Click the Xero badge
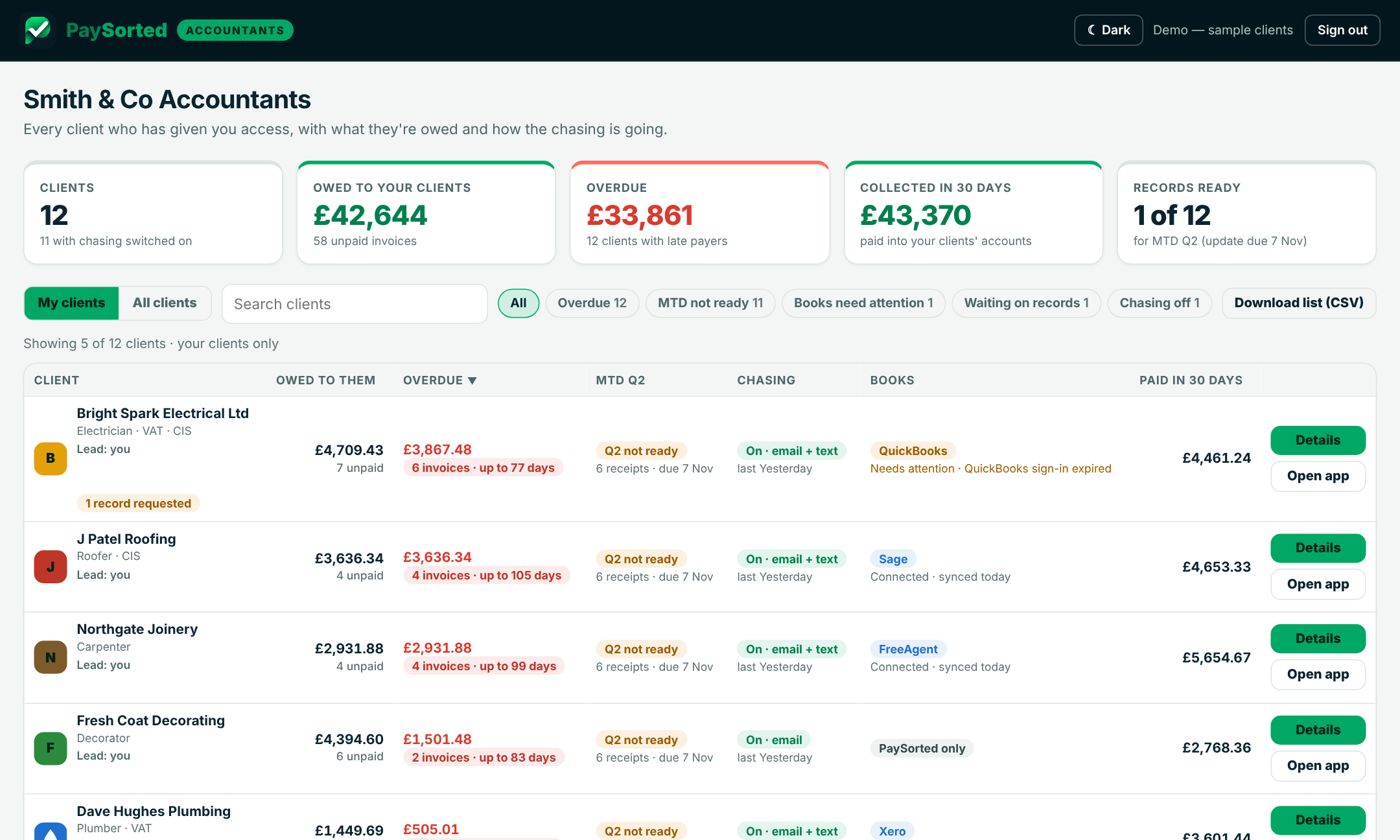This screenshot has height=840, width=1400. tap(892, 831)
